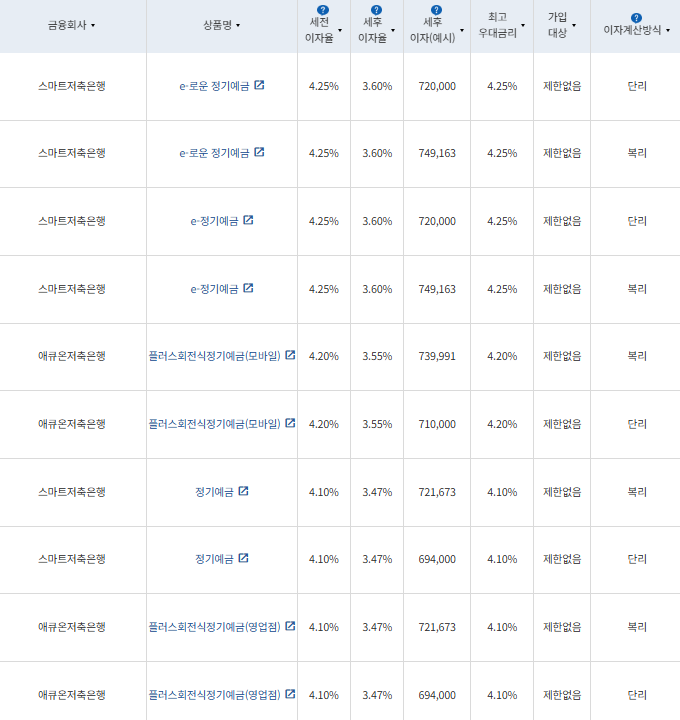
Task: Select 복리 cell in e-로운 정기예금 749,163 row
Action: 637,153
